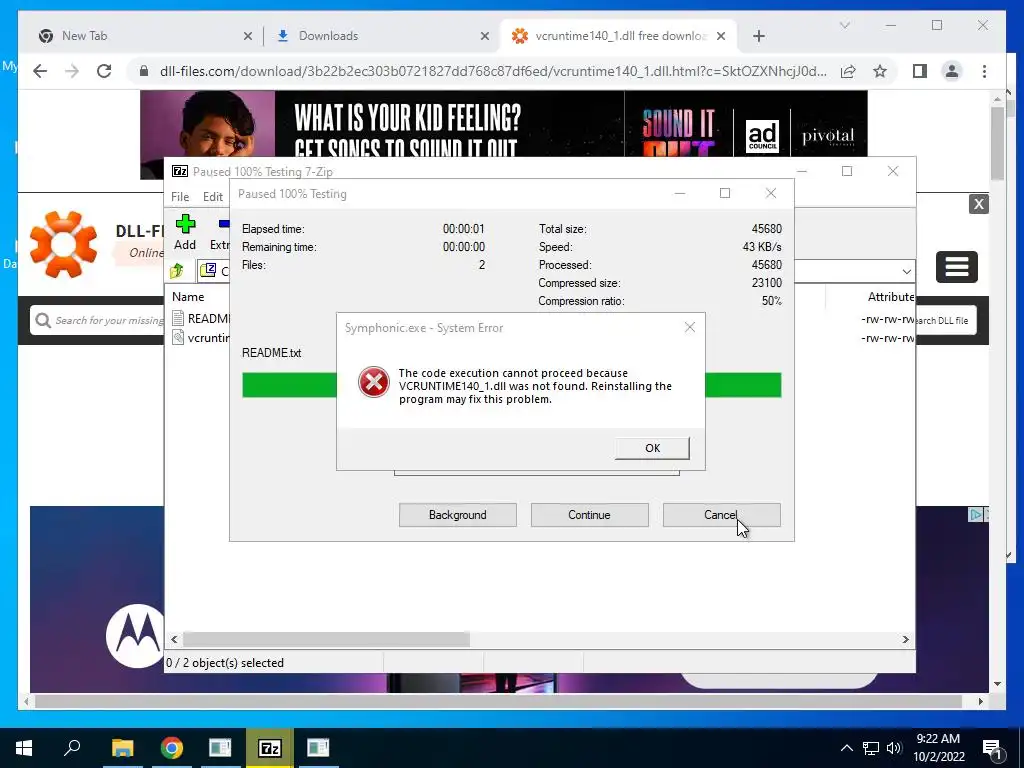Screen dimensions: 1024x768
Task: Click the site lock icon in address bar
Action: point(144,71)
